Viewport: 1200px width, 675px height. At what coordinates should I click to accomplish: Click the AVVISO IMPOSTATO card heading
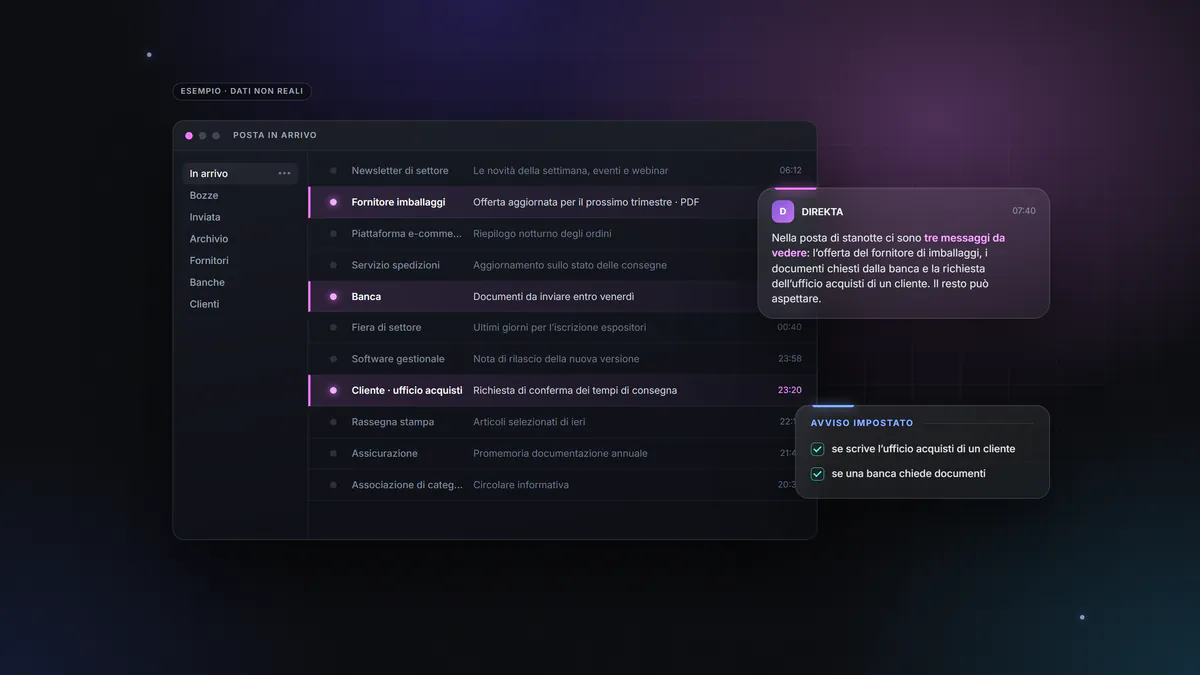(862, 423)
